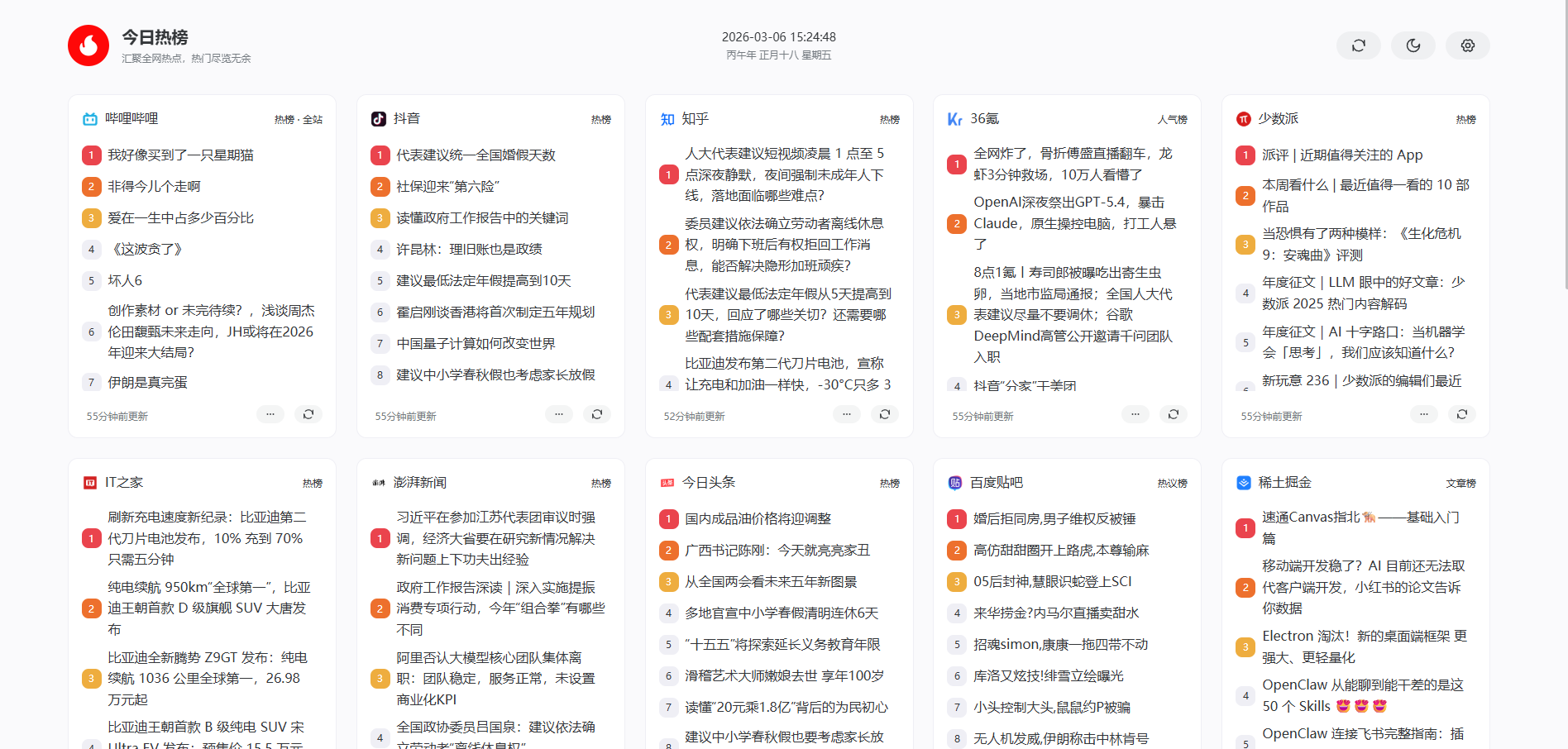Open more options on the 知乎 card

(x=847, y=414)
